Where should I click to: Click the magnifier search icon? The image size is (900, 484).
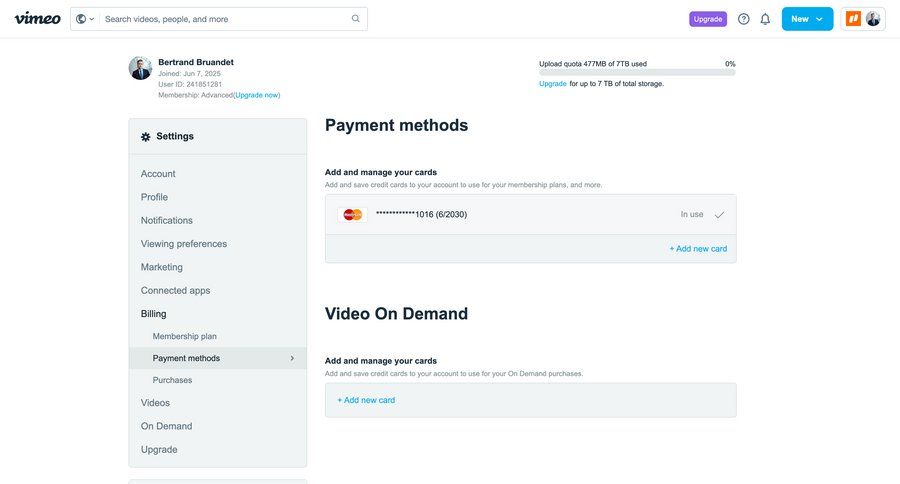[356, 18]
